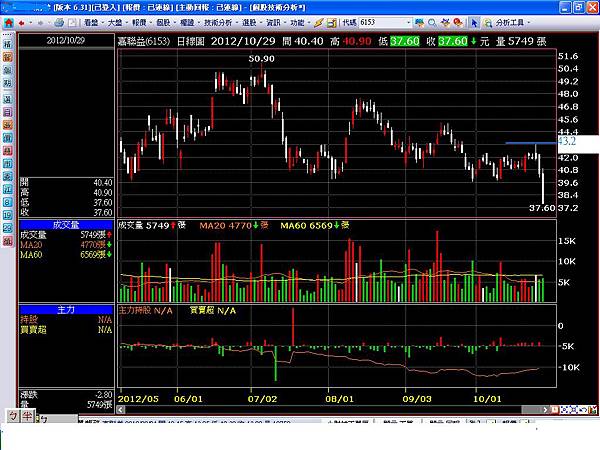The image size is (600, 450).
Task: Click the 期 sidebar icon
Action: click(x=8, y=83)
